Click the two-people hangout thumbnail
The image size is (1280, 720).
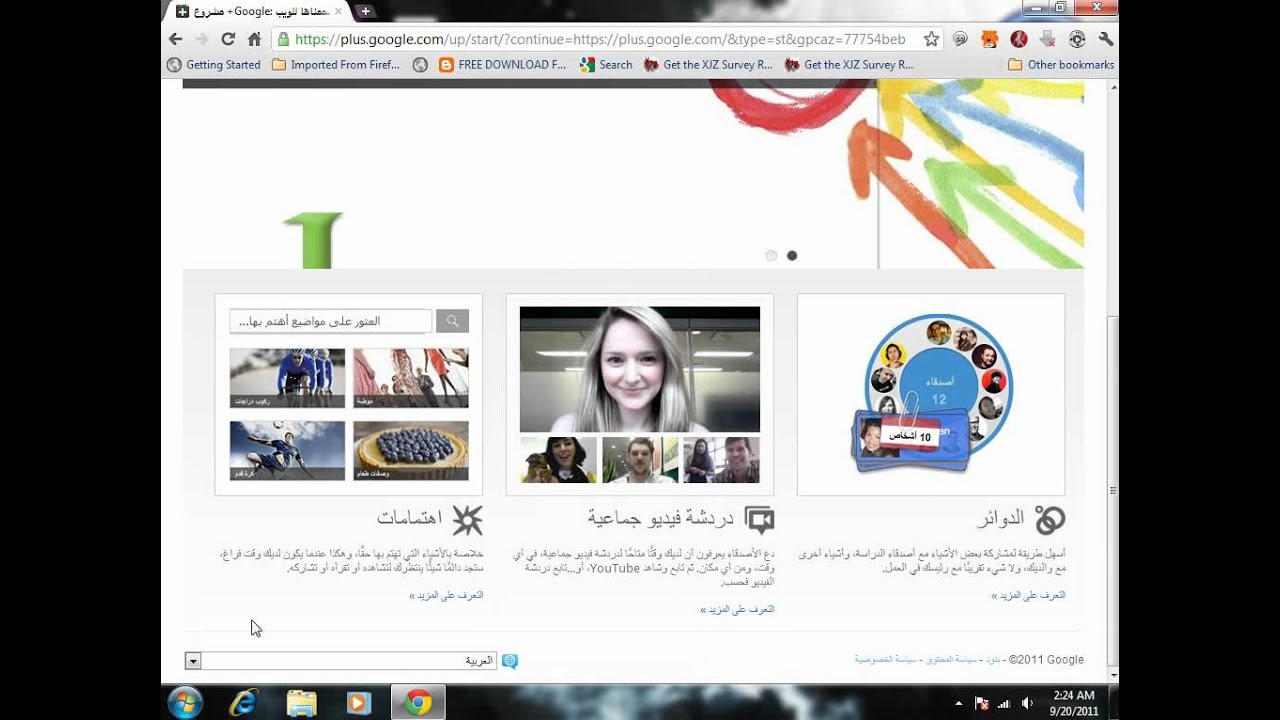tap(721, 460)
